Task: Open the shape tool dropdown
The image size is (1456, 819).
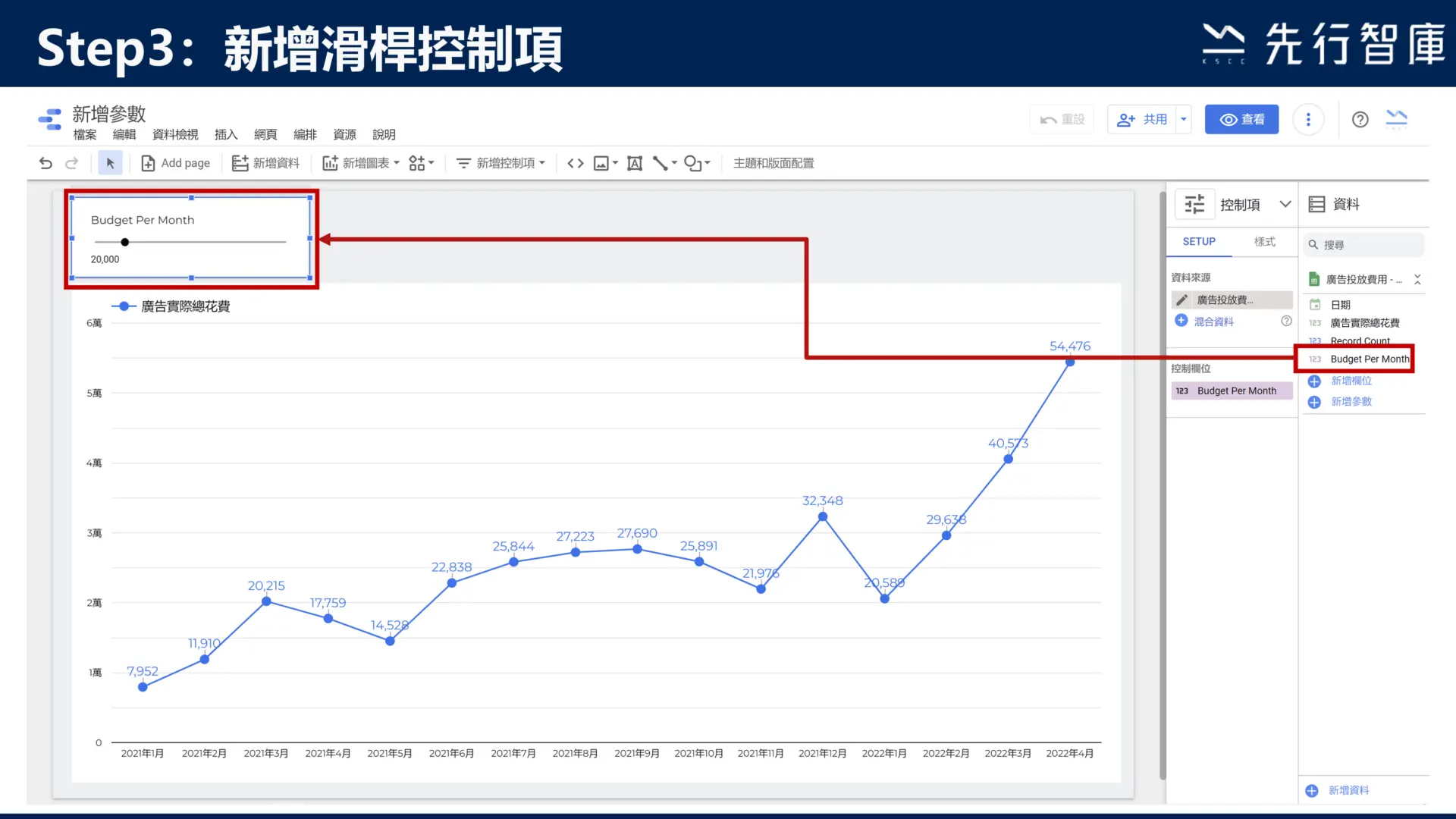Action: (697, 163)
